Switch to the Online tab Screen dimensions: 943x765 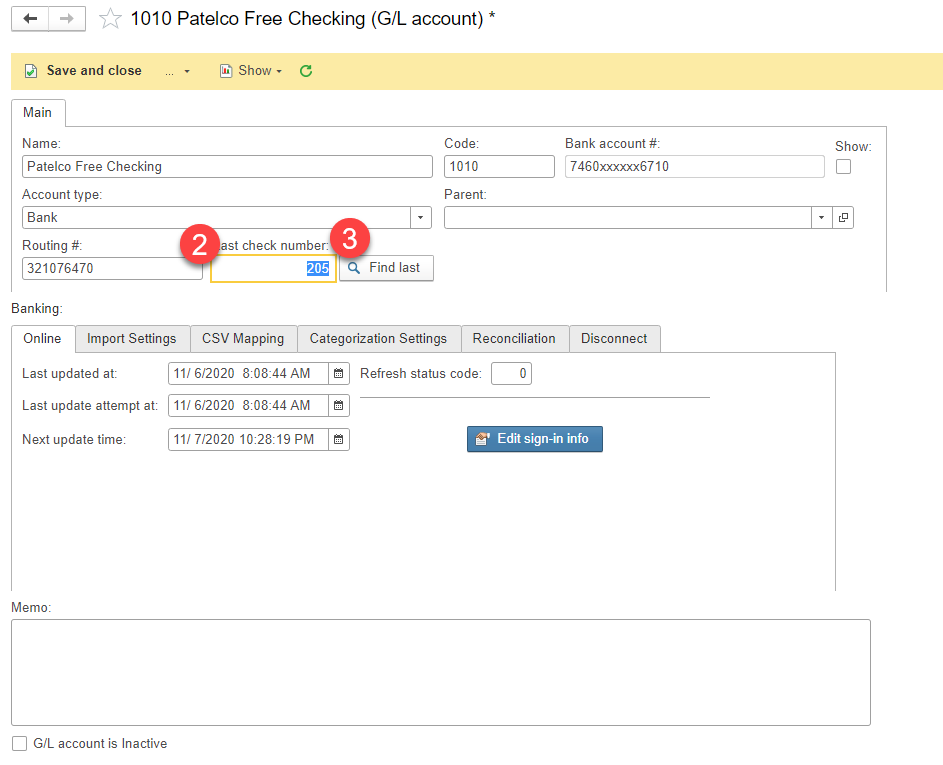point(42,339)
